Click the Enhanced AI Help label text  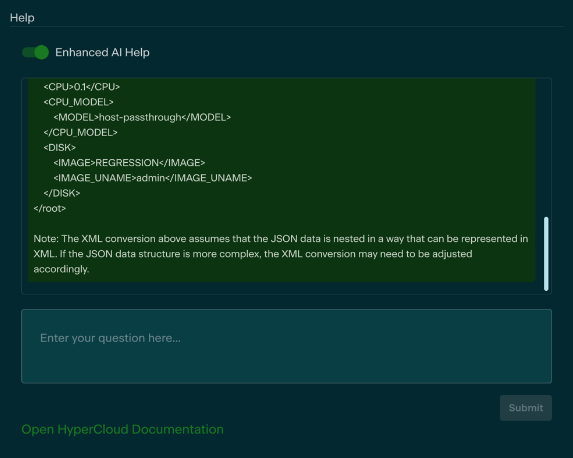[102, 52]
